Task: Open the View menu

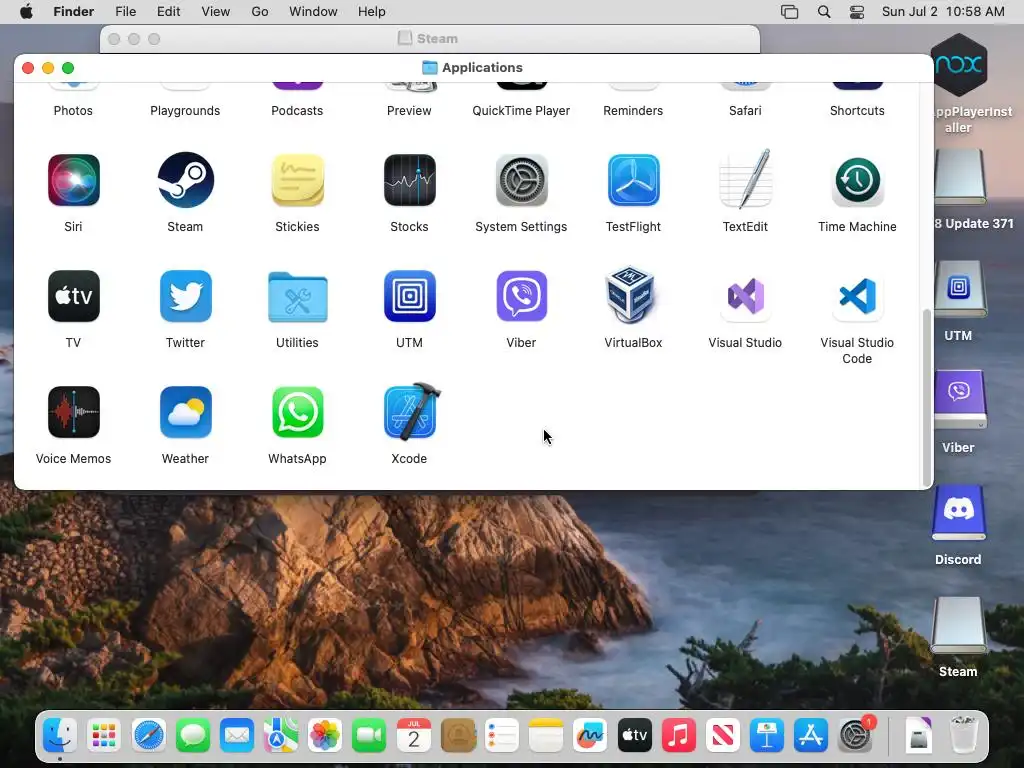Action: (x=216, y=12)
